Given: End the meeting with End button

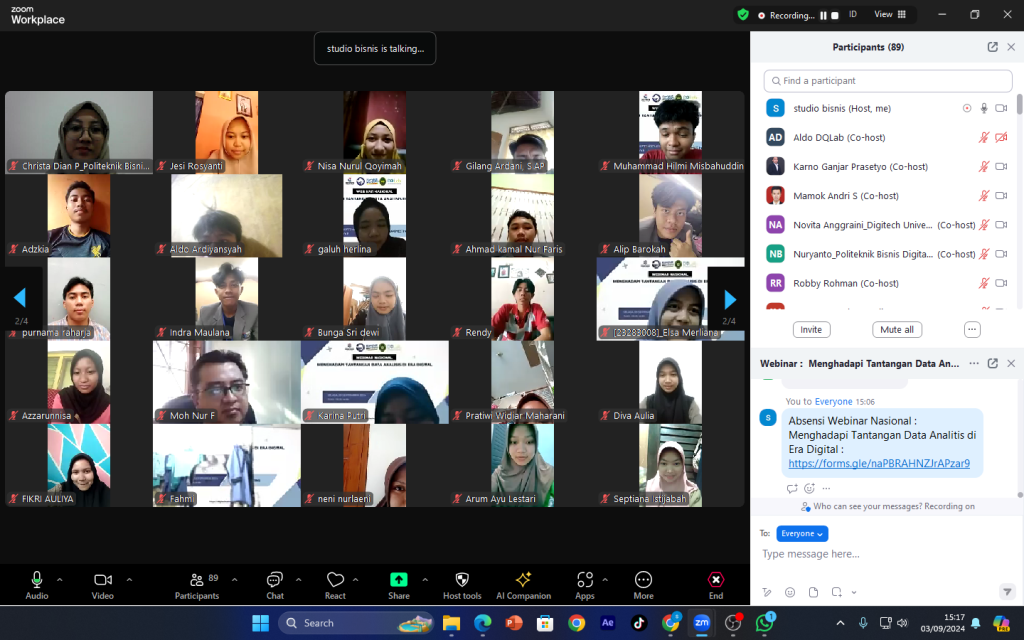Looking at the screenshot, I should (x=716, y=585).
